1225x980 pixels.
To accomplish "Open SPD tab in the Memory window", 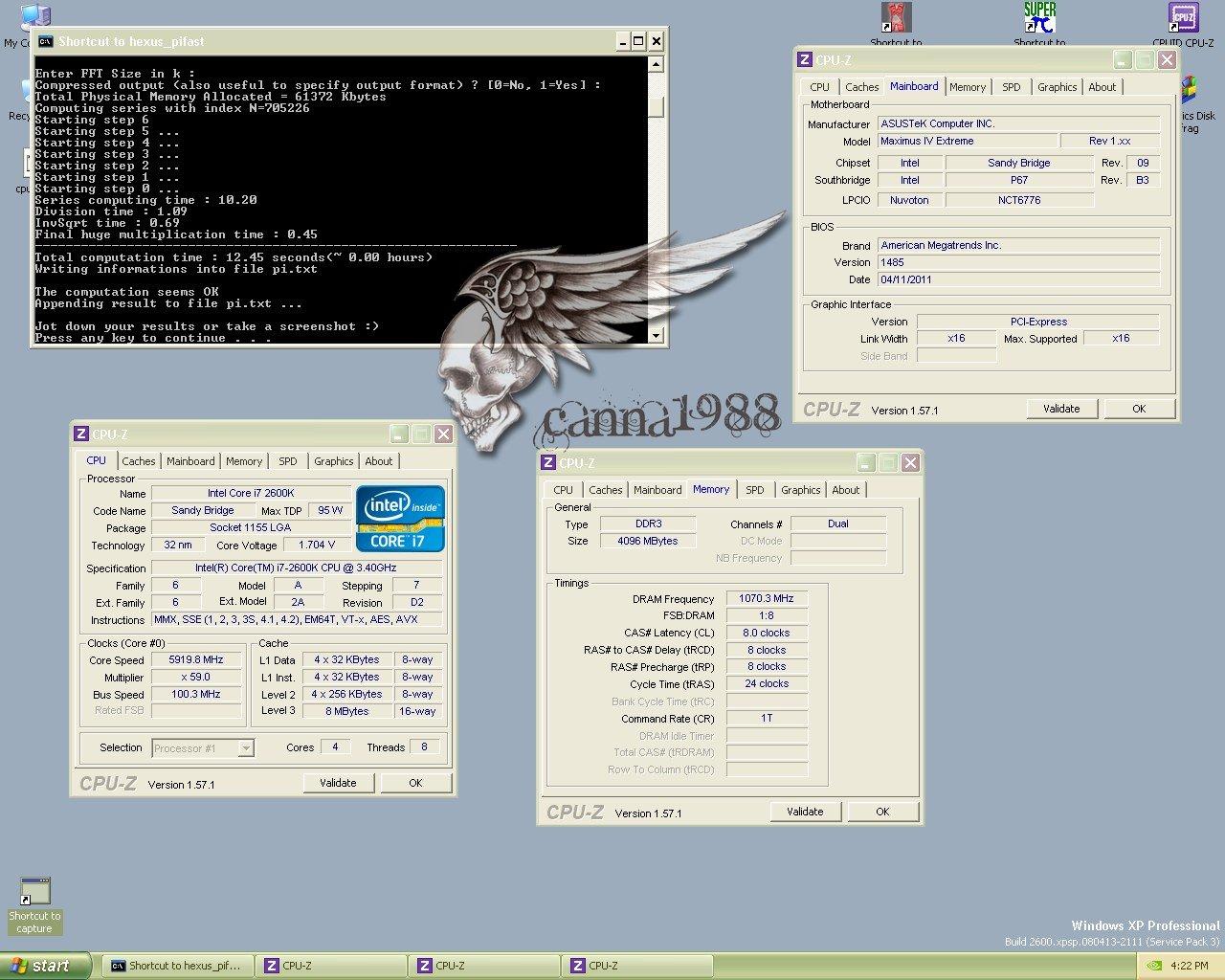I will pyautogui.click(x=754, y=490).
